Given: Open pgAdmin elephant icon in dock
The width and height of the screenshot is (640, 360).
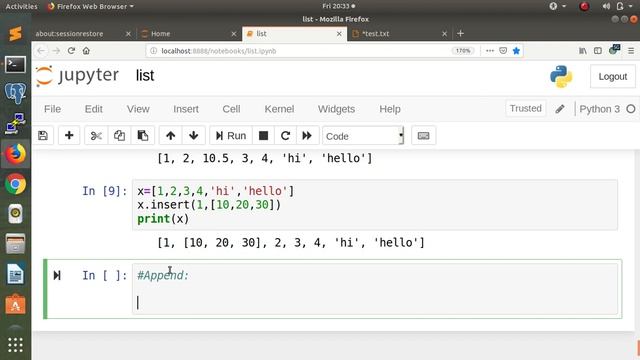Looking at the screenshot, I should 16,93.
